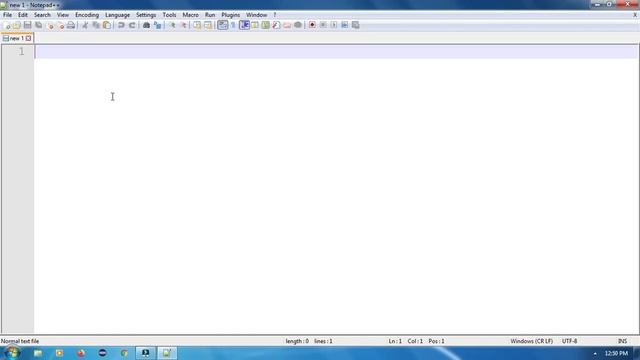
Task: Print the document from toolbar
Action: (71, 25)
